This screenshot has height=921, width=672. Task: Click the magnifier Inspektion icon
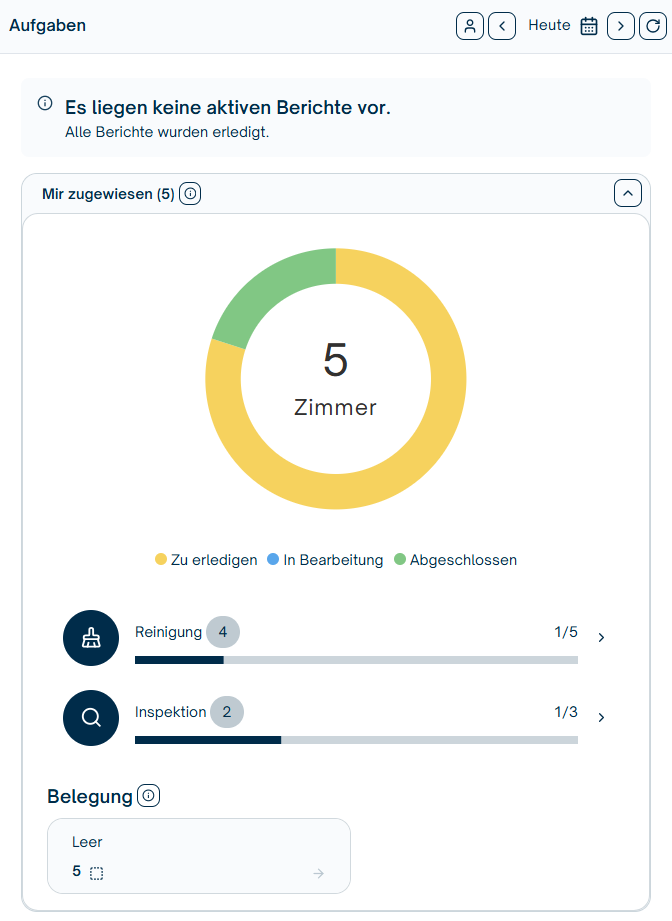91,717
